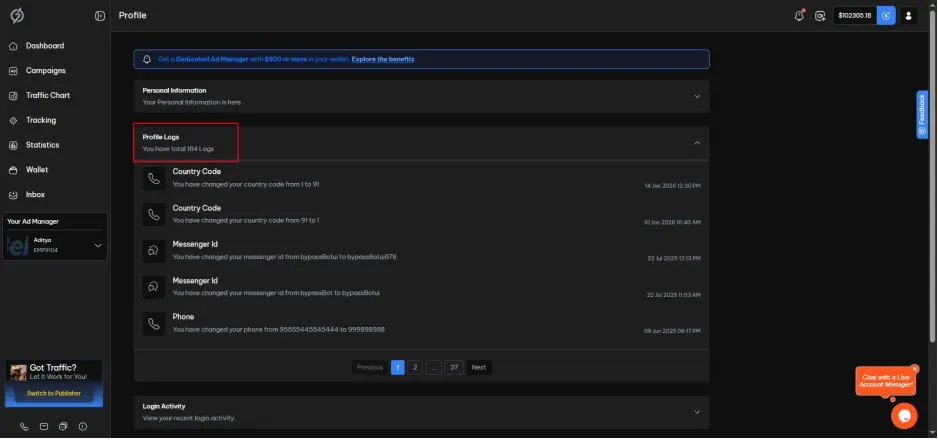Click messenger icon for 'bypassBot to bypassBotui' log

[x=154, y=288]
